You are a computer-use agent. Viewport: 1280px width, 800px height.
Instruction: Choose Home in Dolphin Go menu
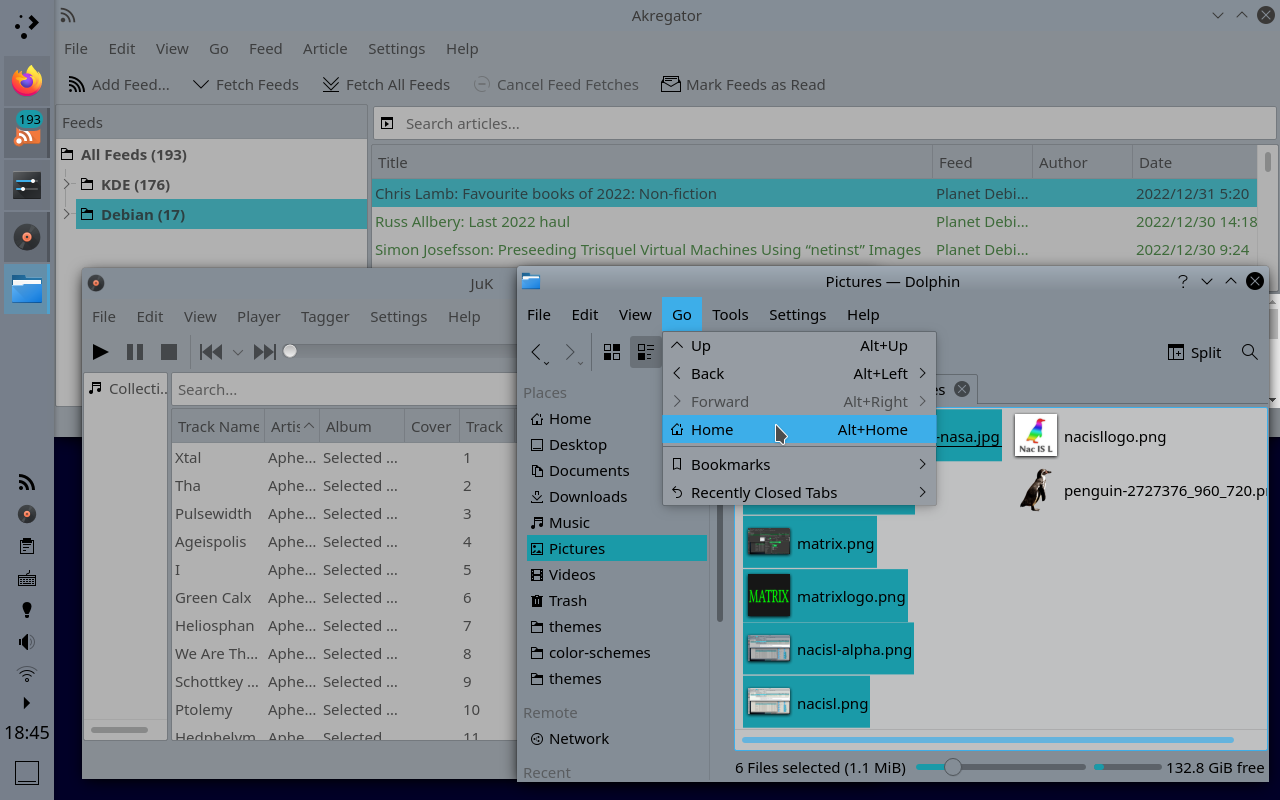799,430
